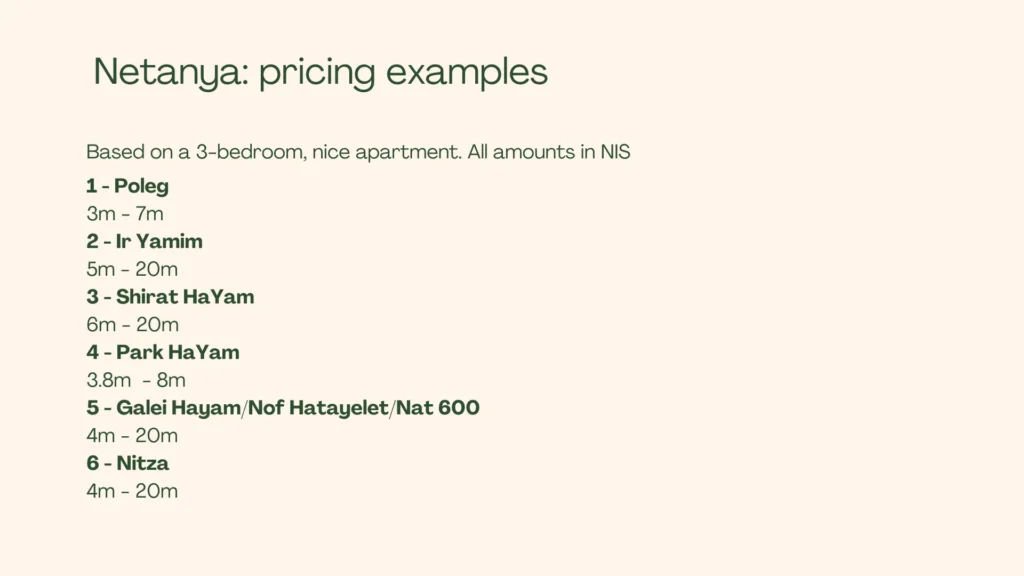1024x576 pixels.
Task: Select the "6 - Nitza" heading
Action: [x=127, y=463]
